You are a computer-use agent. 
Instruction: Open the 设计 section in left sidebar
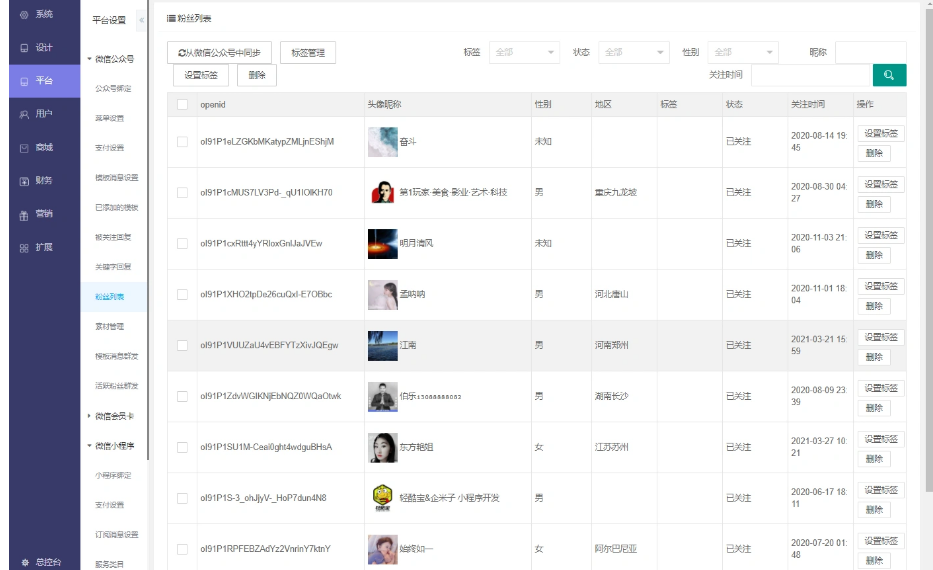pos(37,48)
